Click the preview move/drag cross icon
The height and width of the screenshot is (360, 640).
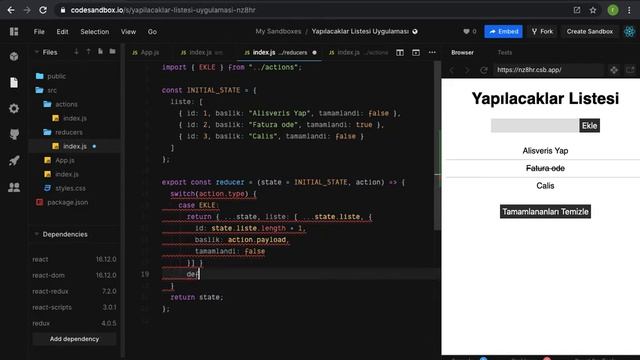pyautogui.click(x=614, y=70)
